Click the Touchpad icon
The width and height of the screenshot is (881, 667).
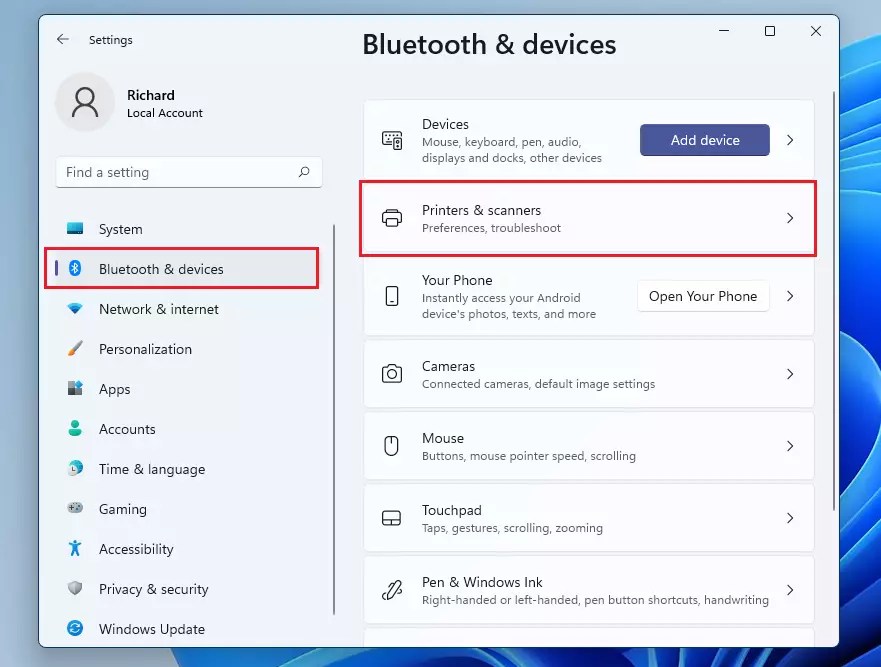391,518
